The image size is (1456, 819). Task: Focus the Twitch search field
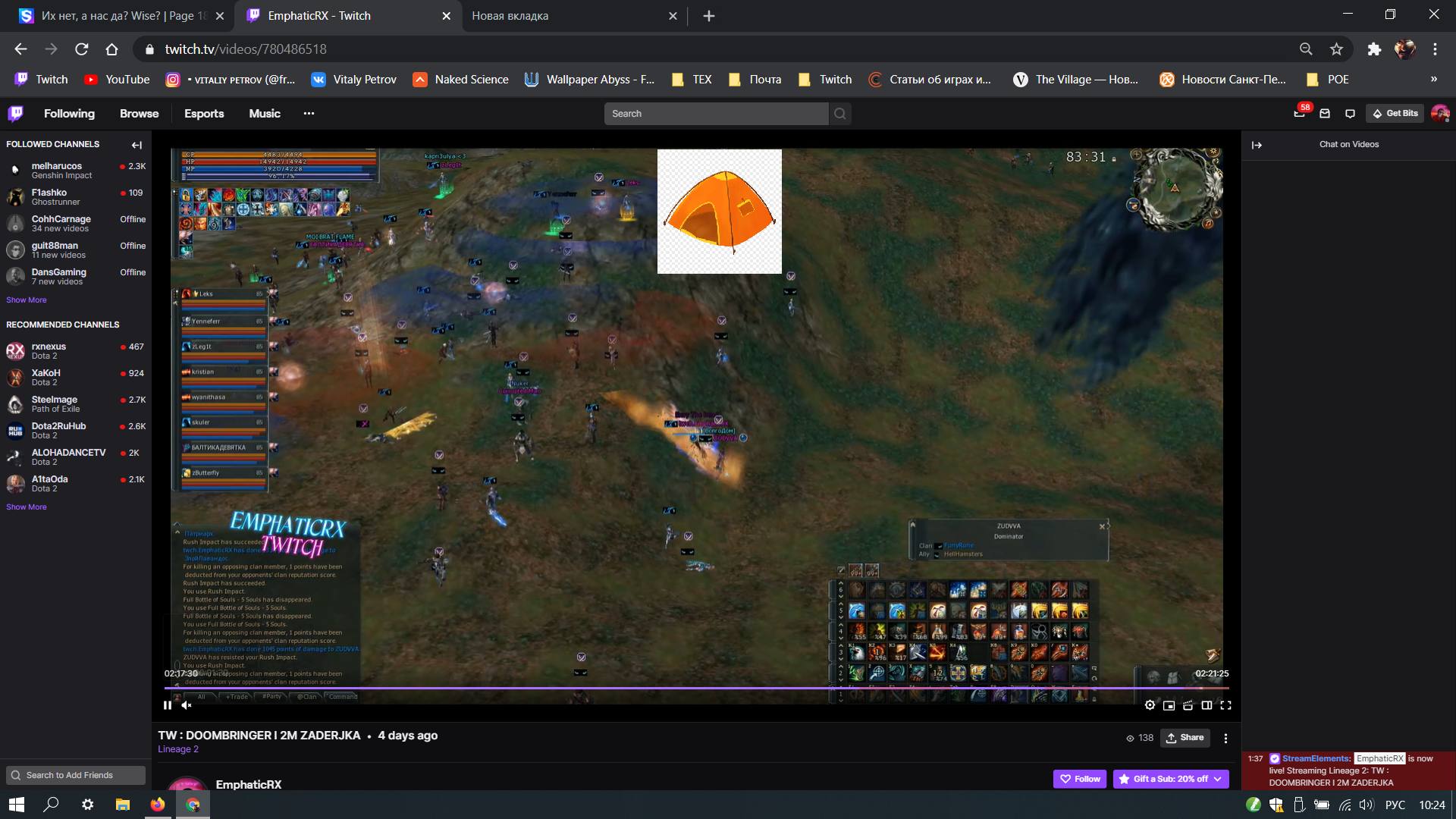[716, 113]
